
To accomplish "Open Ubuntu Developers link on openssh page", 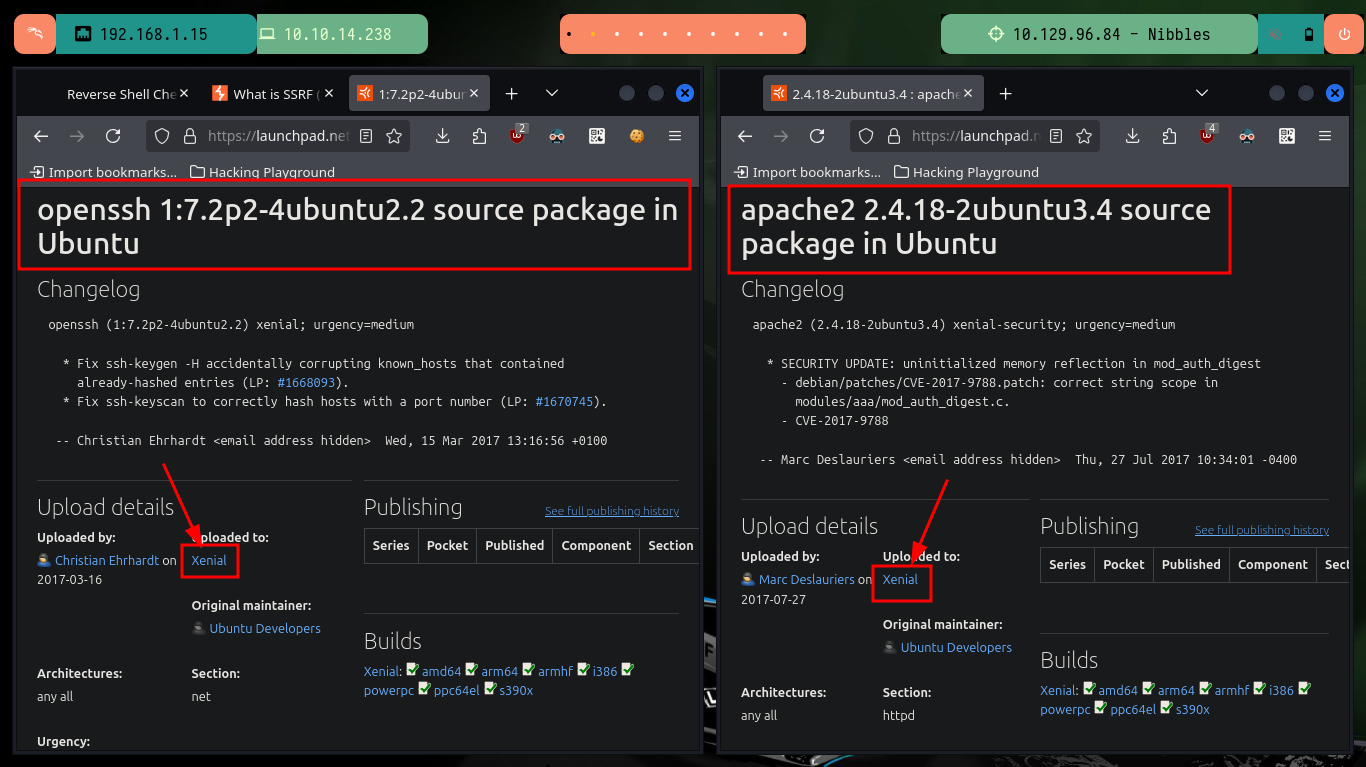I will [265, 629].
